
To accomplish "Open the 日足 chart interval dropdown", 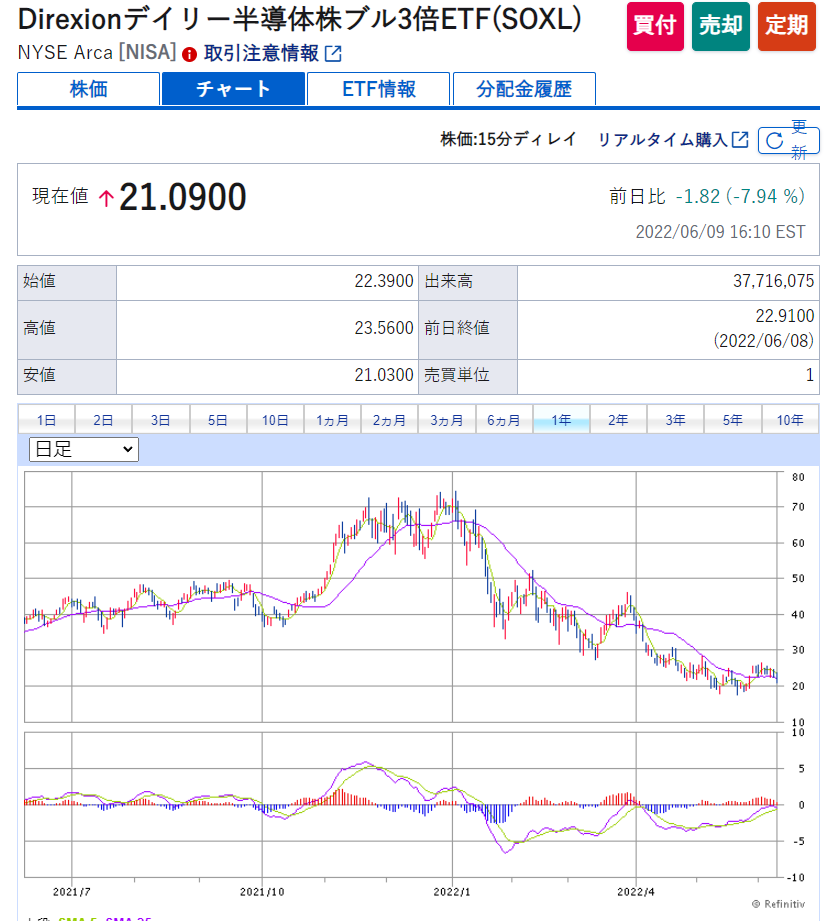I will click(84, 450).
